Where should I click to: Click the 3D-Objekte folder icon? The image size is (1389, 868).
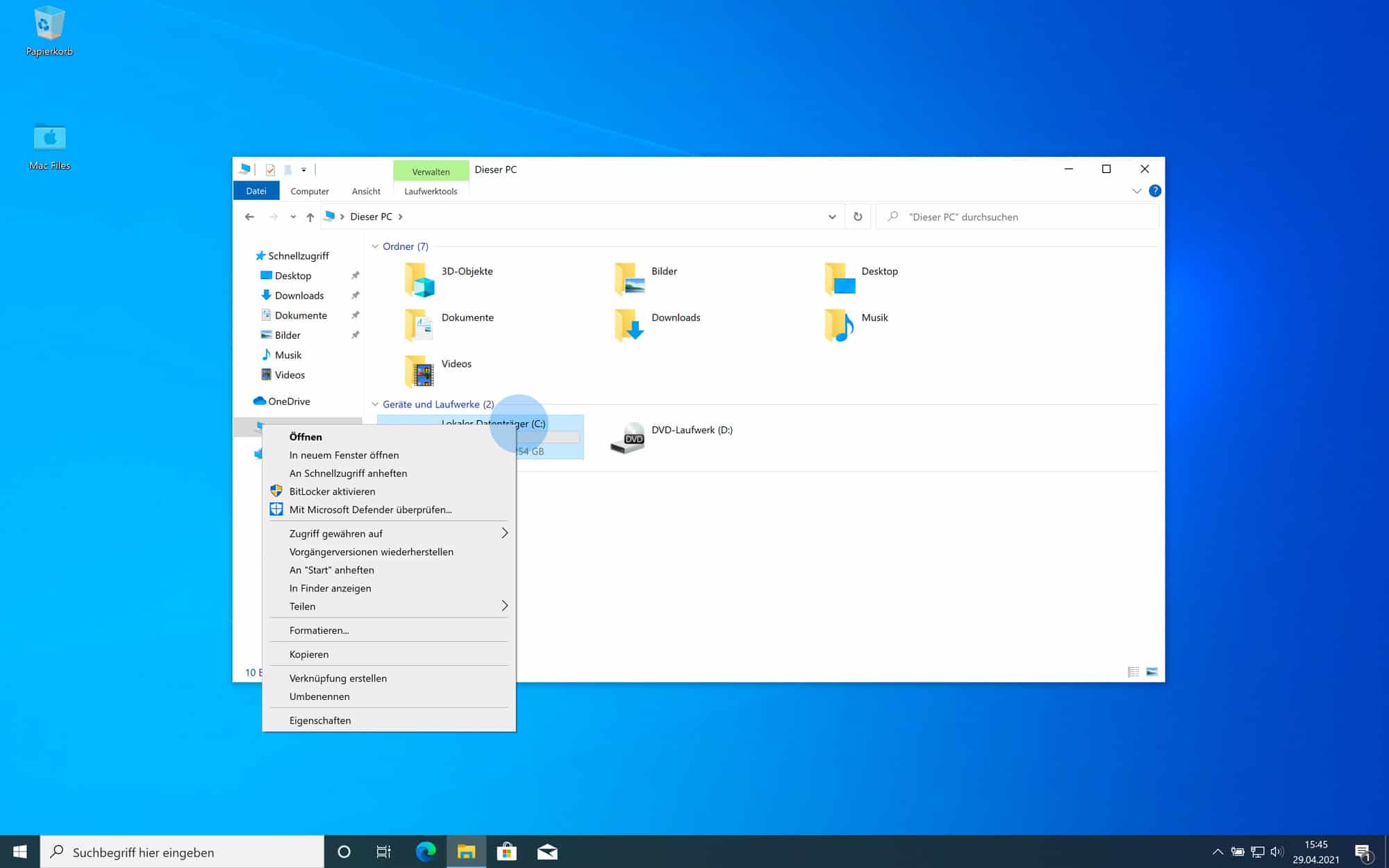pos(419,279)
